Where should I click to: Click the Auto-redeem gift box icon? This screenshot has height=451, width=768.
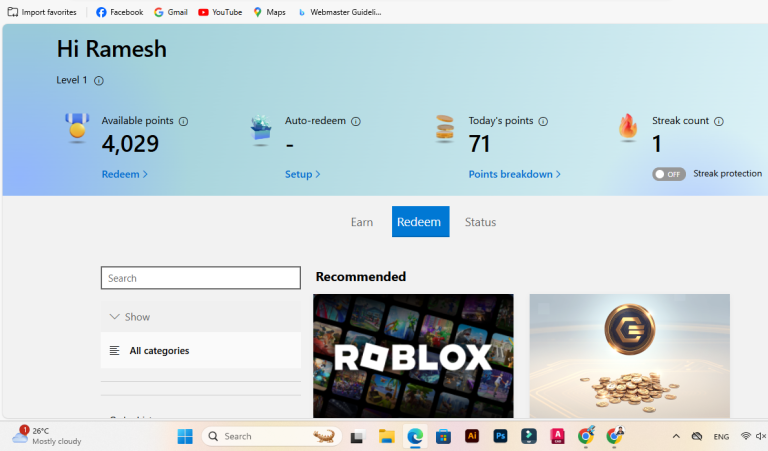[261, 130]
